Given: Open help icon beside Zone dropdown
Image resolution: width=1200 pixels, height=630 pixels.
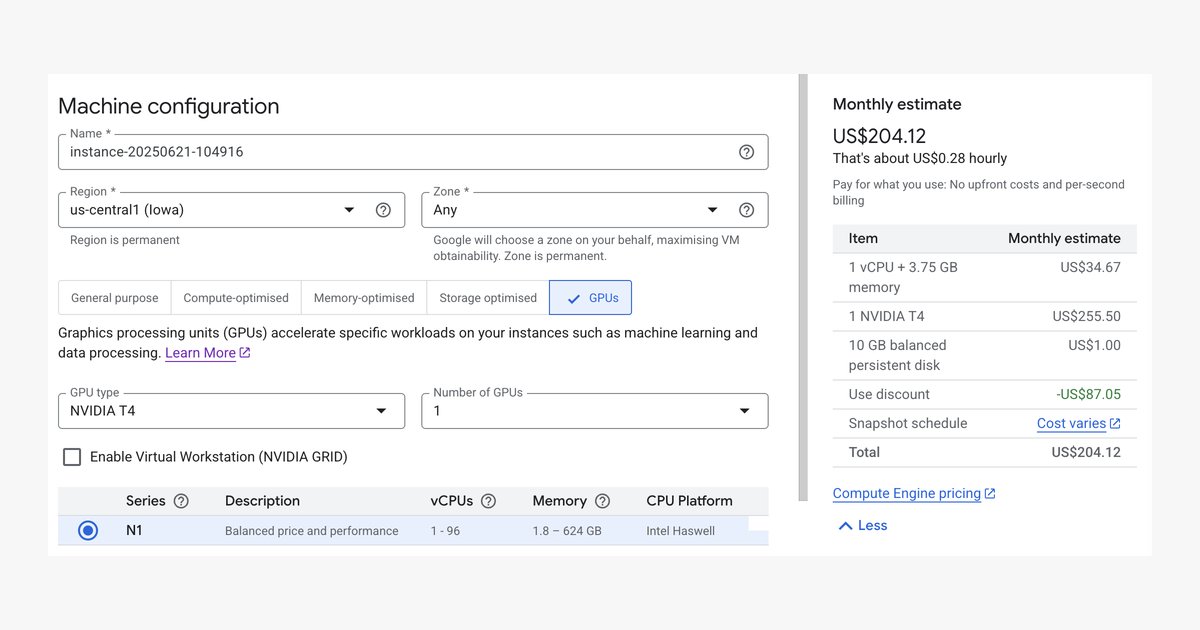Looking at the screenshot, I should (746, 210).
